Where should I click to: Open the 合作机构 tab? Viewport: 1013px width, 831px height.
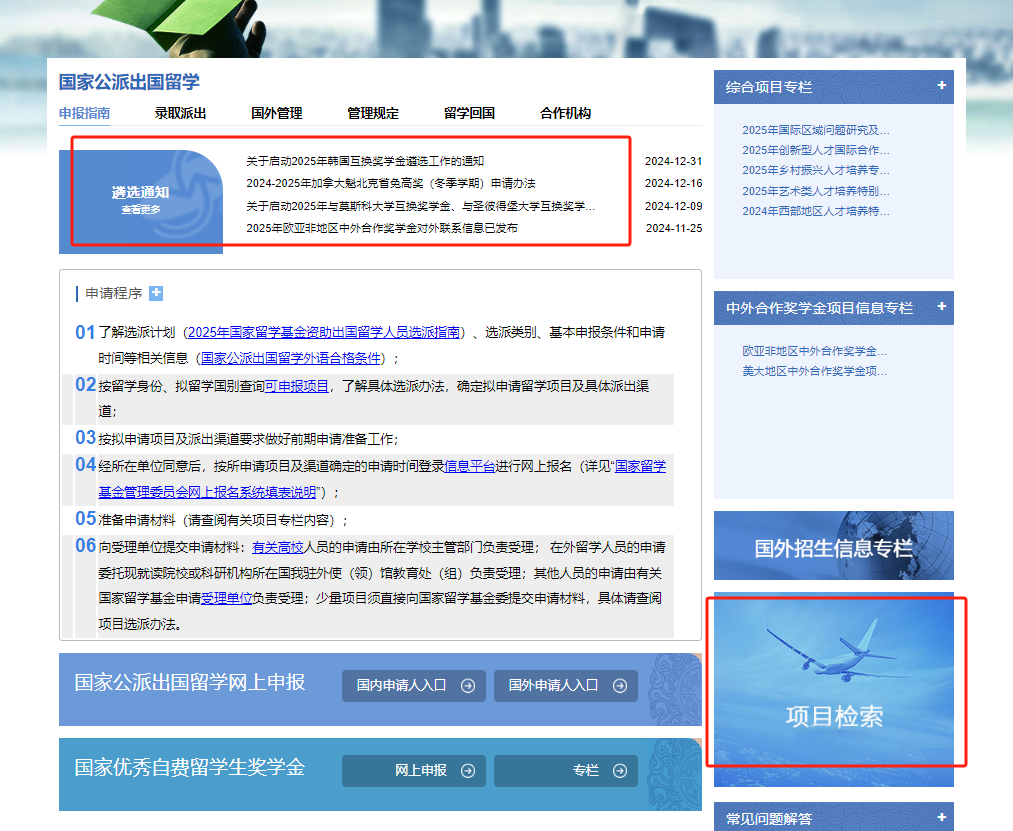pos(565,113)
